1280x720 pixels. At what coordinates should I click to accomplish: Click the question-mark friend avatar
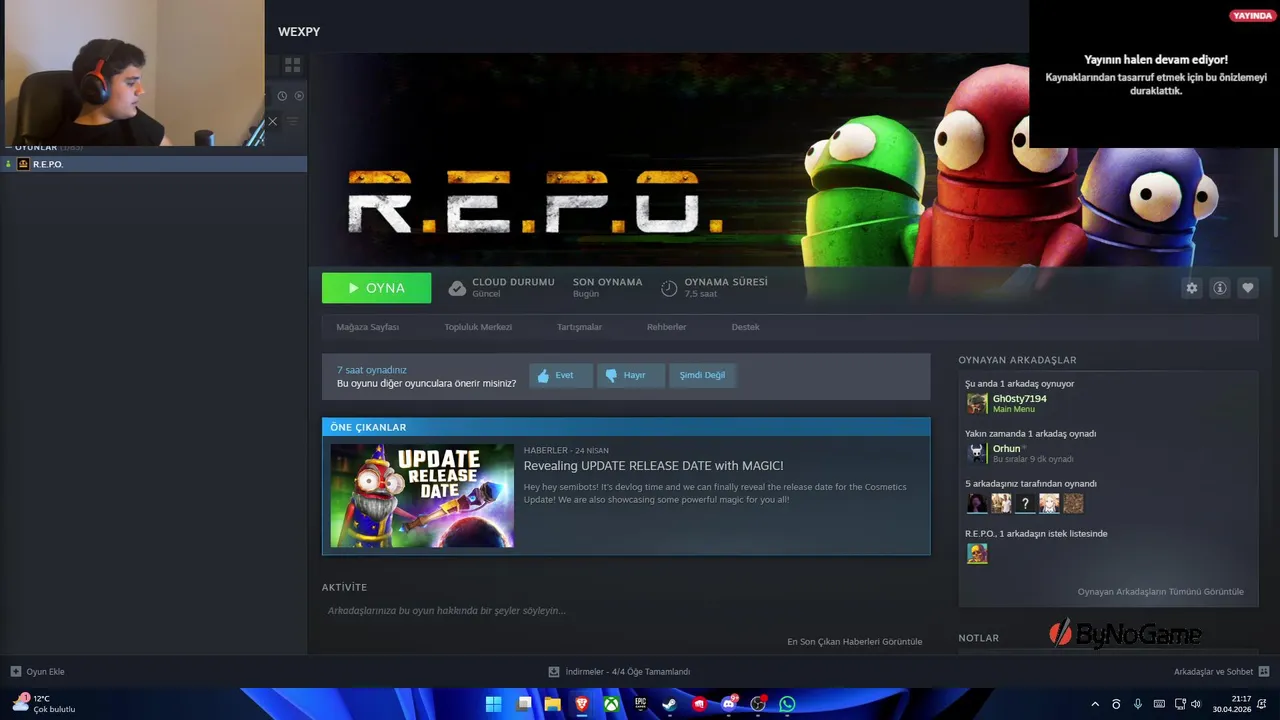tap(1025, 503)
